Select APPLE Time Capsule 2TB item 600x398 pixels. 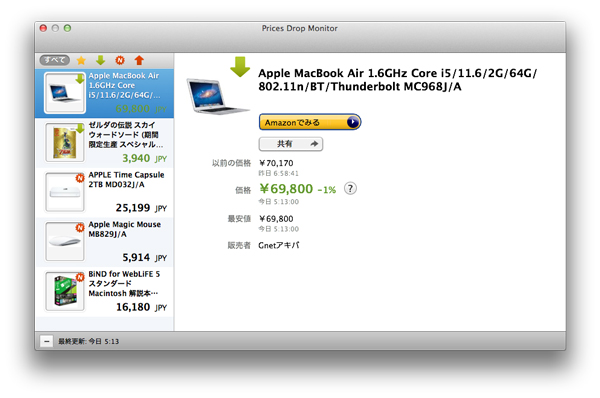coord(104,192)
